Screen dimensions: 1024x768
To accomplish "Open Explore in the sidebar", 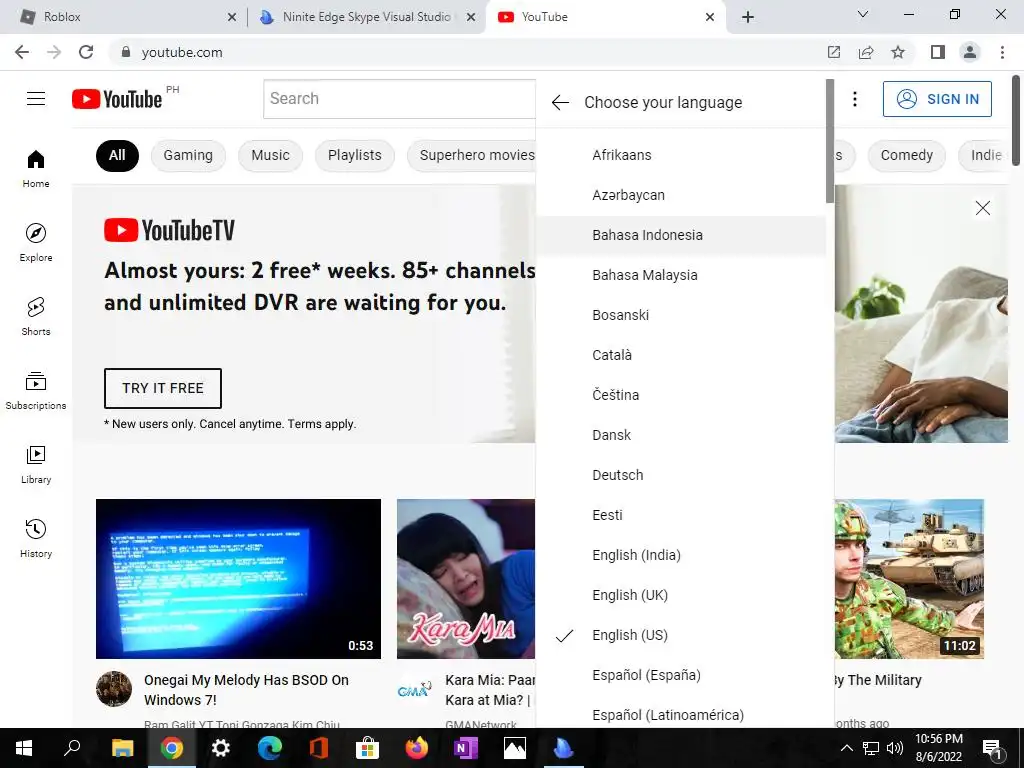I will pos(36,242).
